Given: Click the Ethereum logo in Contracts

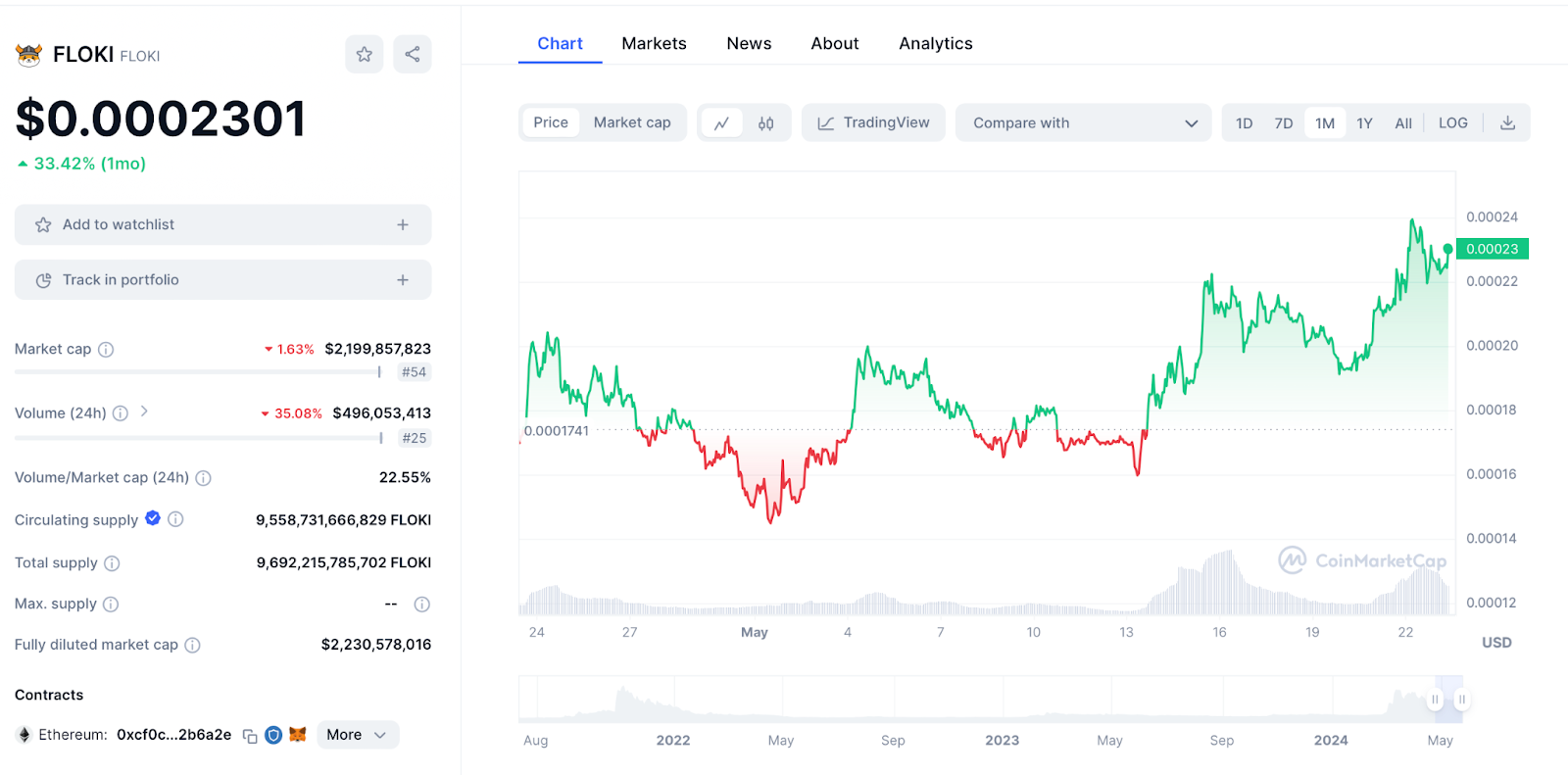Looking at the screenshot, I should [24, 735].
